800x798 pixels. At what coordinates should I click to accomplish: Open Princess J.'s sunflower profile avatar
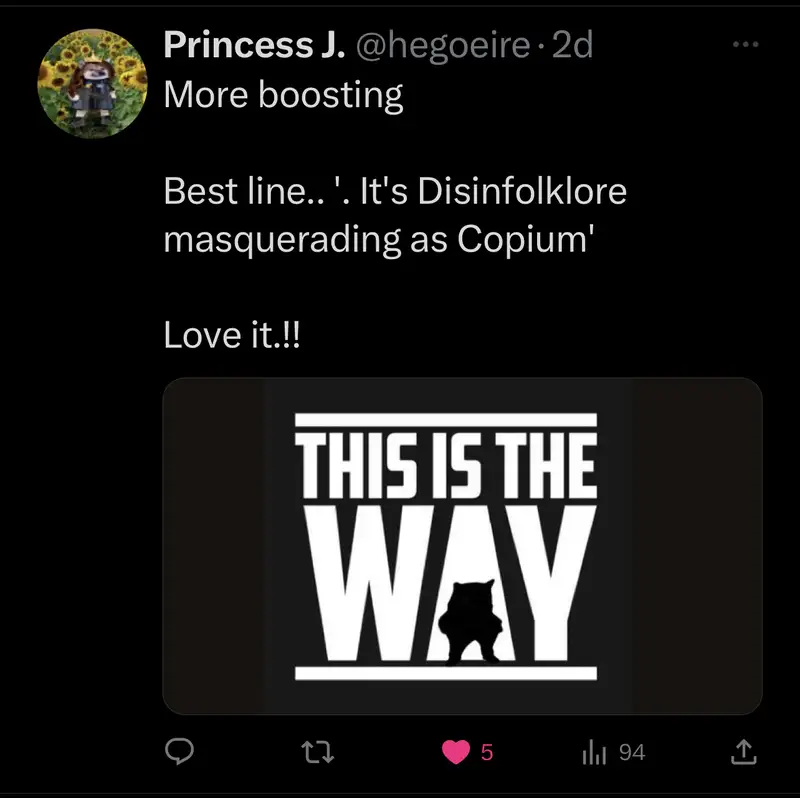(87, 84)
